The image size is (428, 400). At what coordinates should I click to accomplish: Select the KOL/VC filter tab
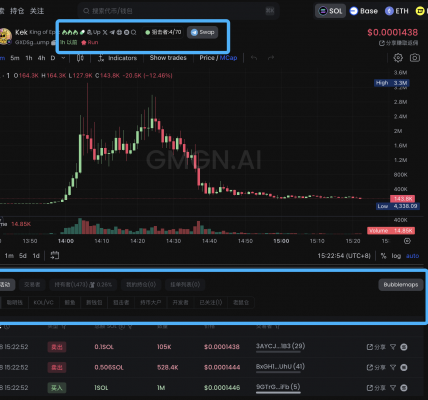tap(43, 302)
